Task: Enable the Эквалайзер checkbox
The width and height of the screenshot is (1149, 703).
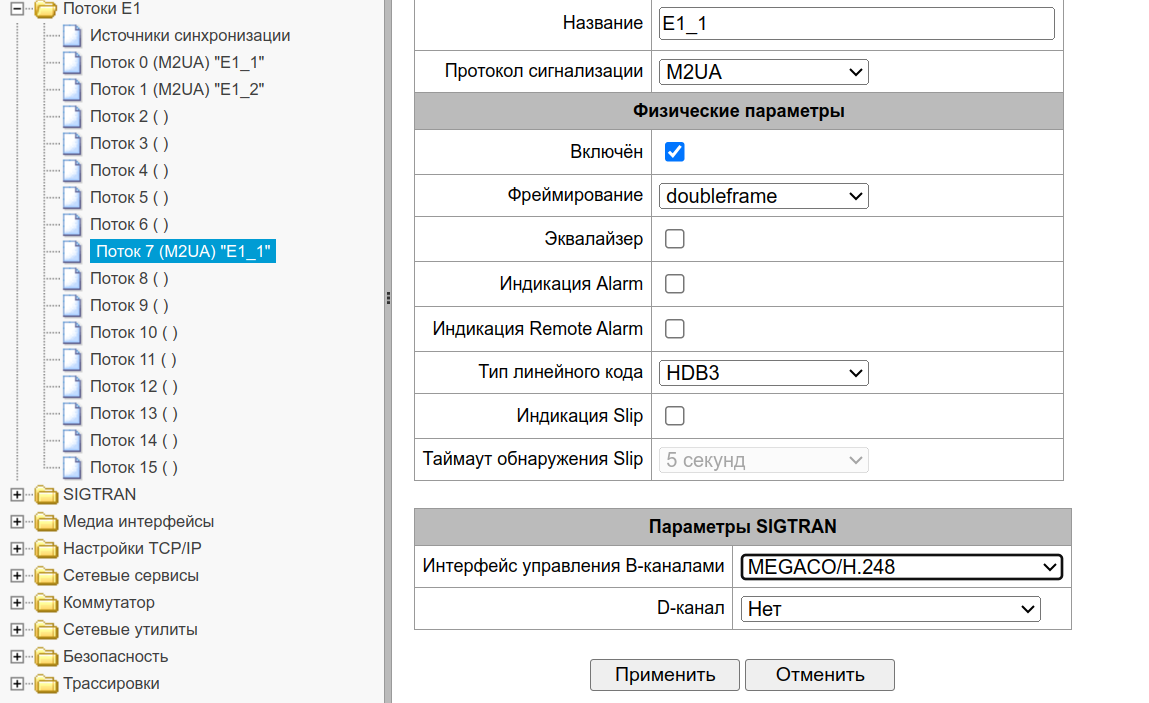Action: [x=675, y=239]
